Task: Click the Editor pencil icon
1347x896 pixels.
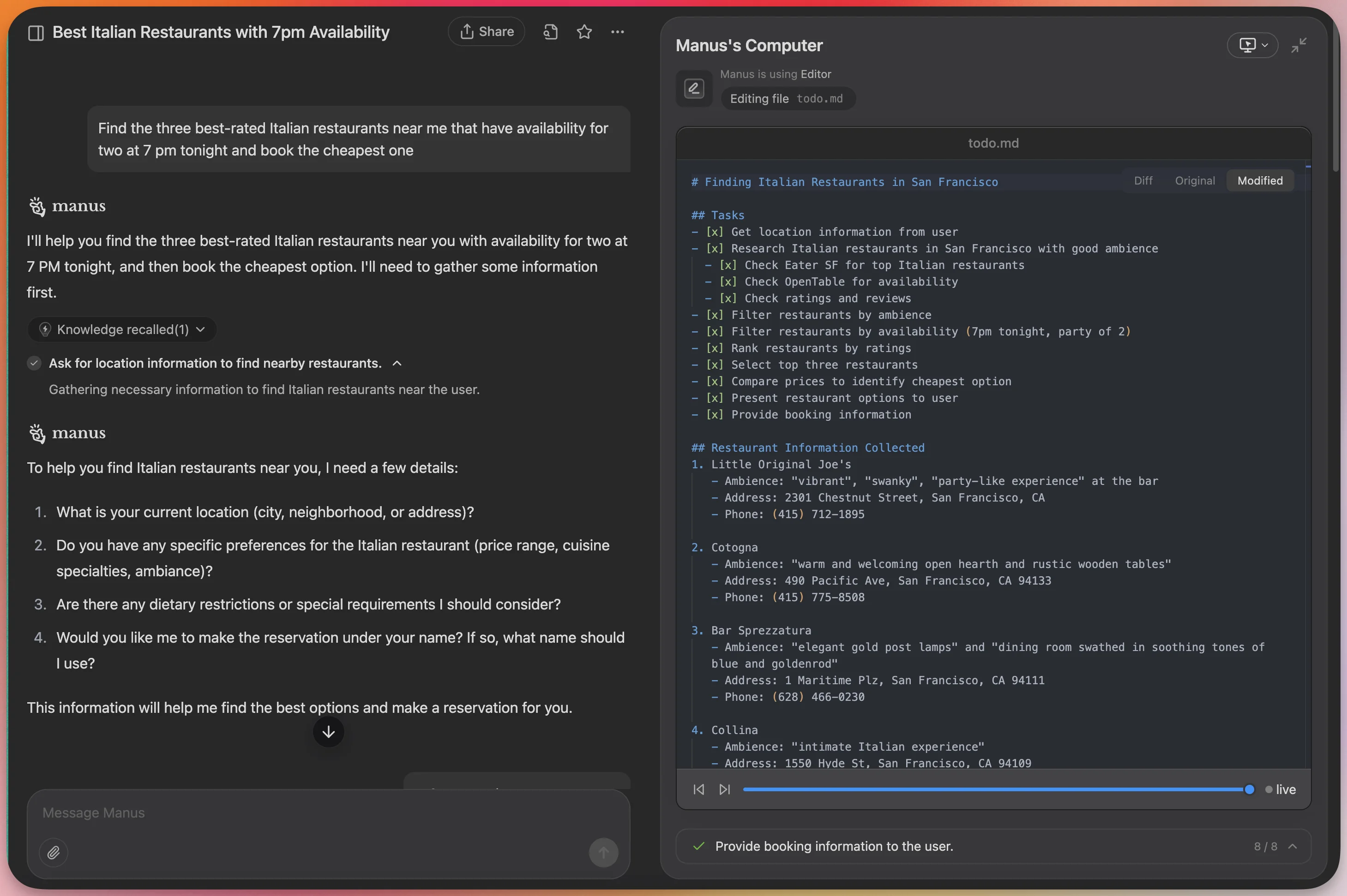Action: (693, 89)
